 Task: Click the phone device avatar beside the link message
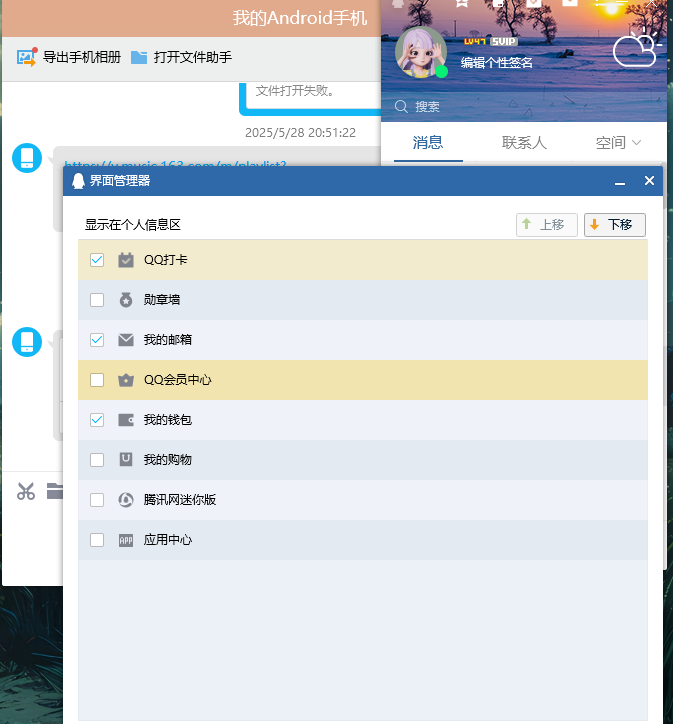(x=27, y=158)
